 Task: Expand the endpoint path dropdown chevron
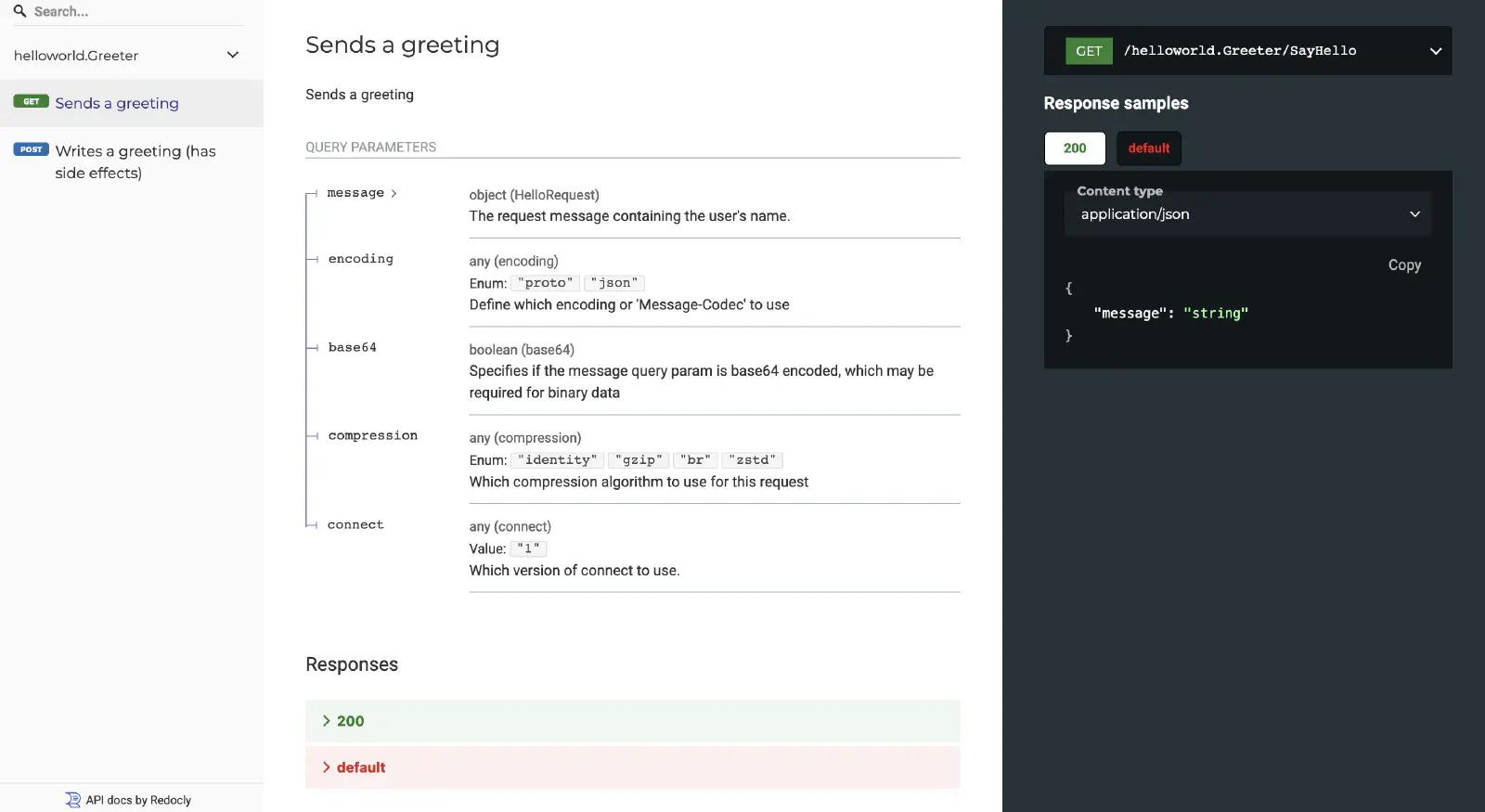(1435, 51)
